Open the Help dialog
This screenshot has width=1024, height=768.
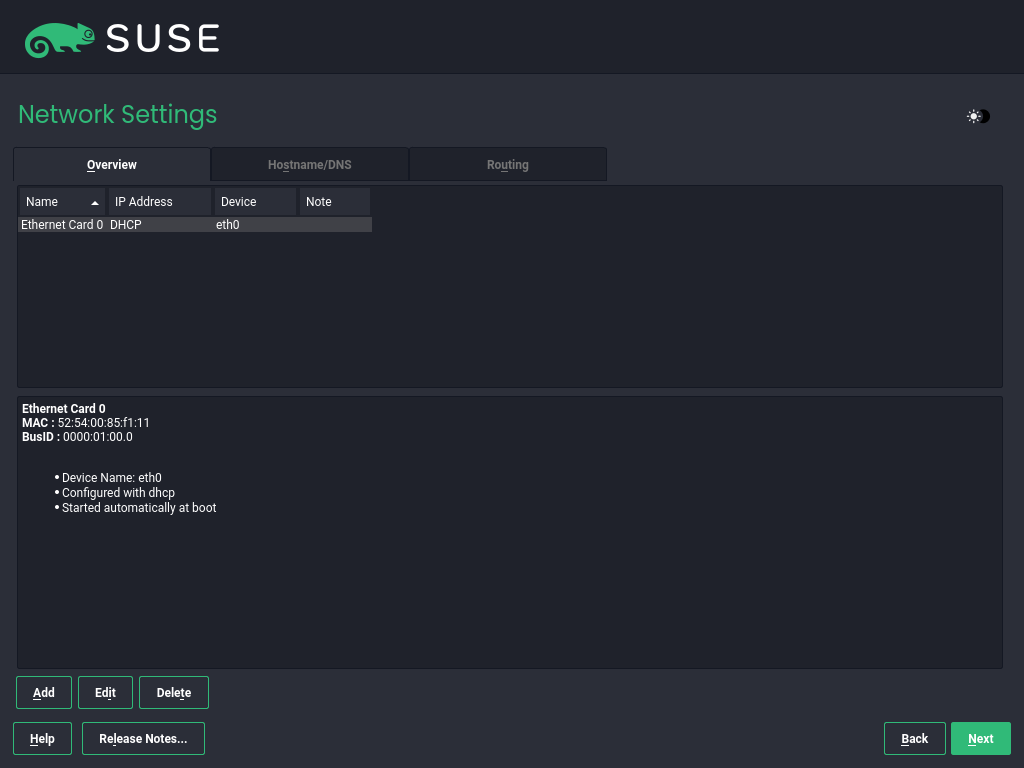[42, 738]
